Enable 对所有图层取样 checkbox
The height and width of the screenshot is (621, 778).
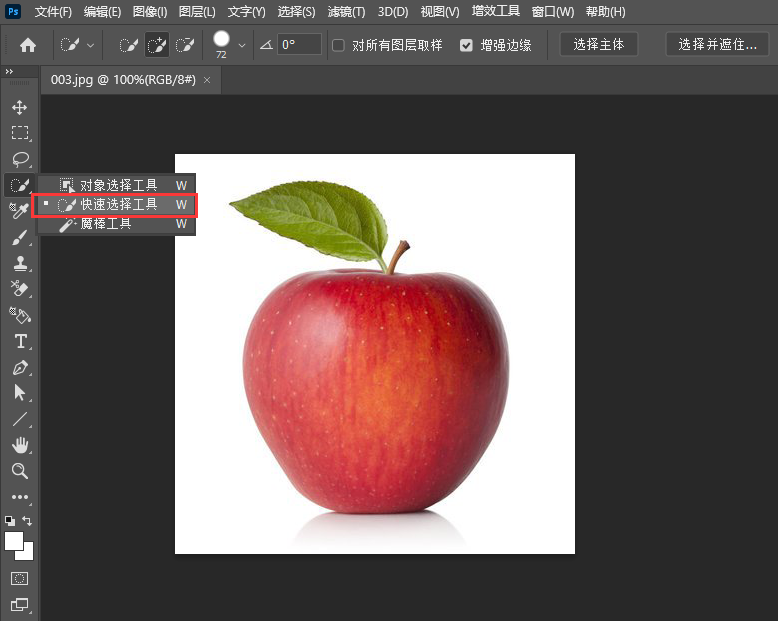(338, 45)
